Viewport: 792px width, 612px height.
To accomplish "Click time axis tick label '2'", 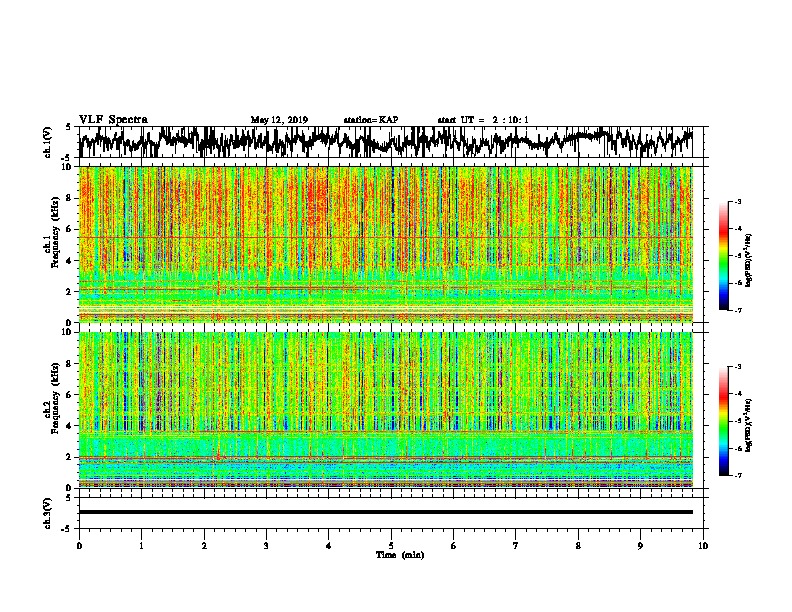I will point(204,546).
